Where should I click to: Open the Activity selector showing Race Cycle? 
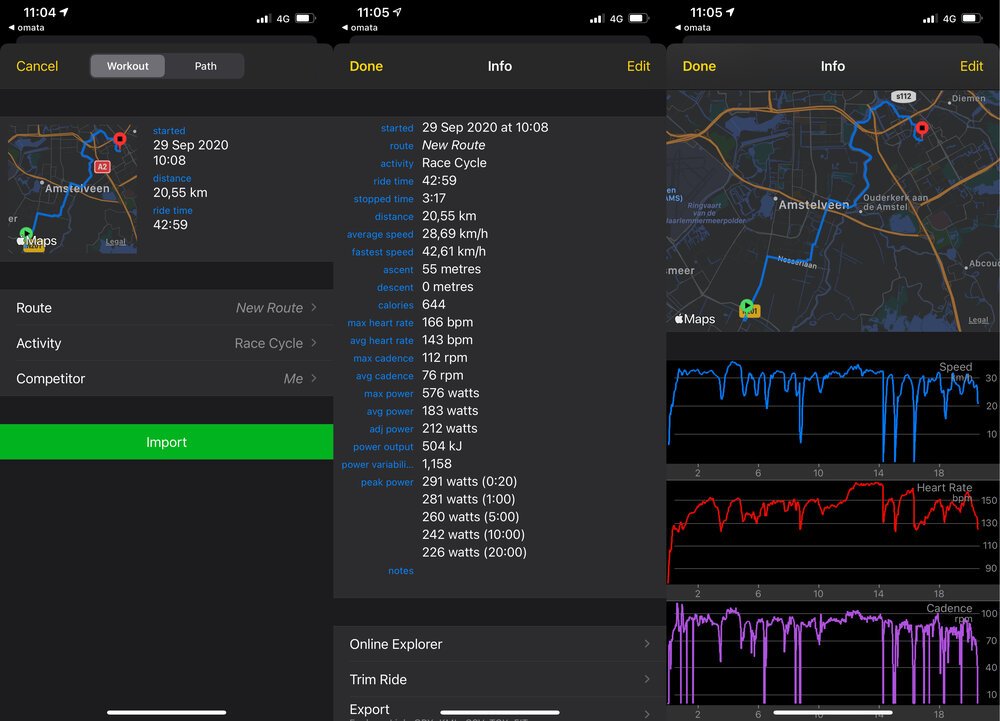pos(167,343)
